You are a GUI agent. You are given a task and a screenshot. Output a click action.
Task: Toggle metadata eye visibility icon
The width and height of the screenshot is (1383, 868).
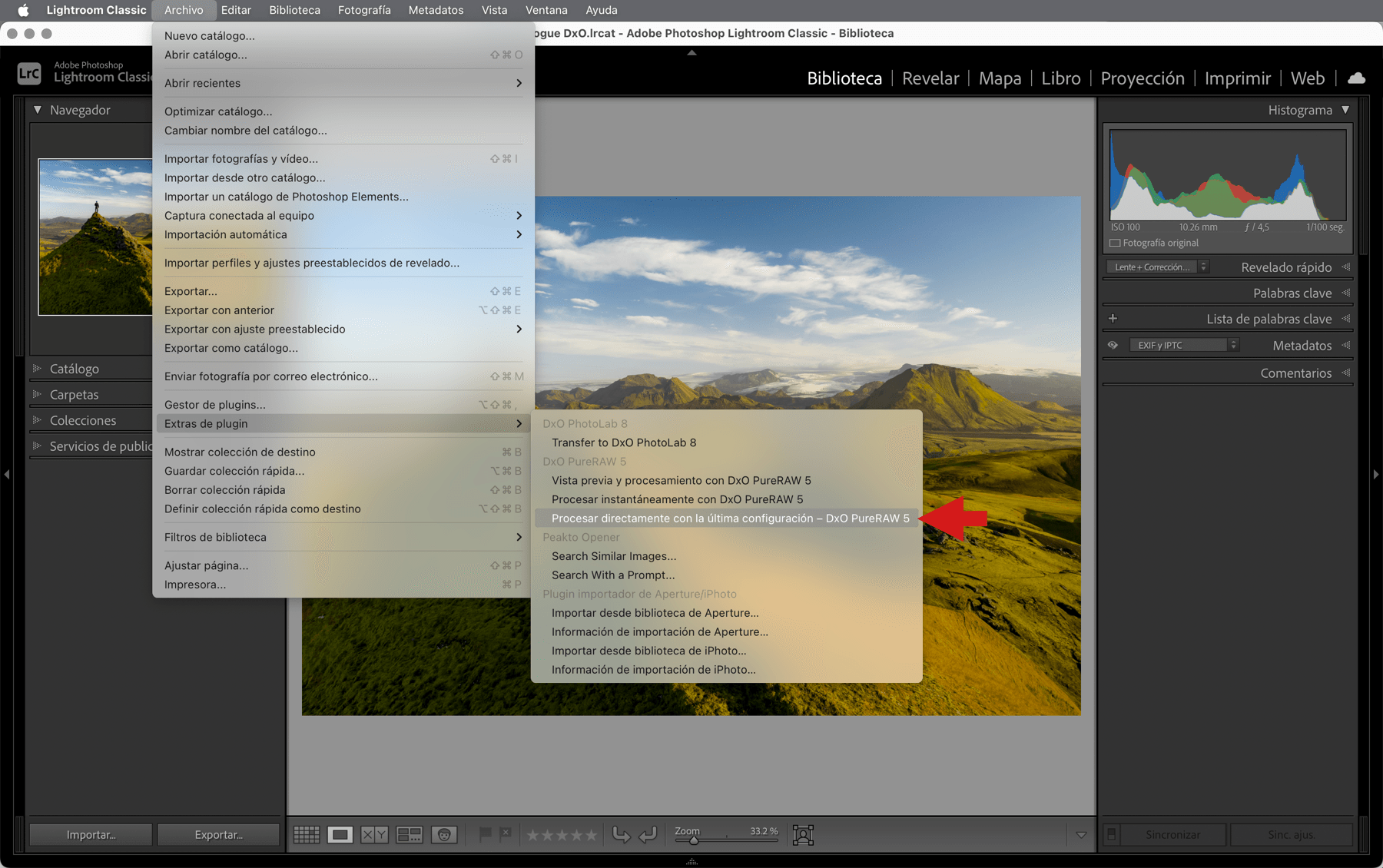tap(1113, 345)
